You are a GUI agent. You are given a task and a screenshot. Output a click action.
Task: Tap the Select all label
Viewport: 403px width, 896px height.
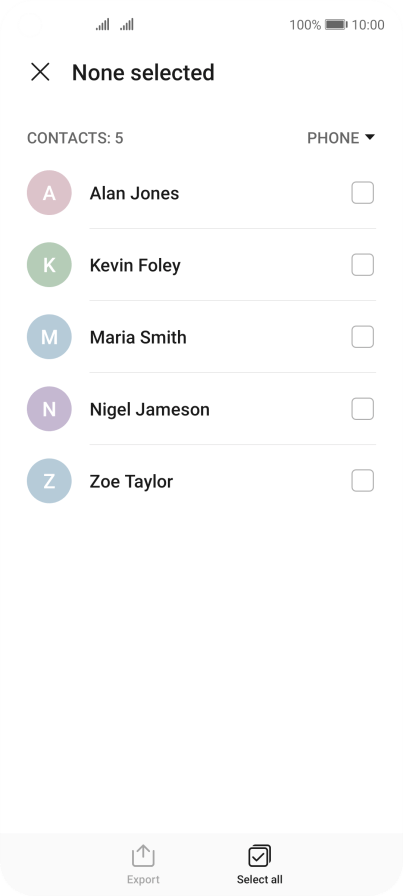coord(260,879)
